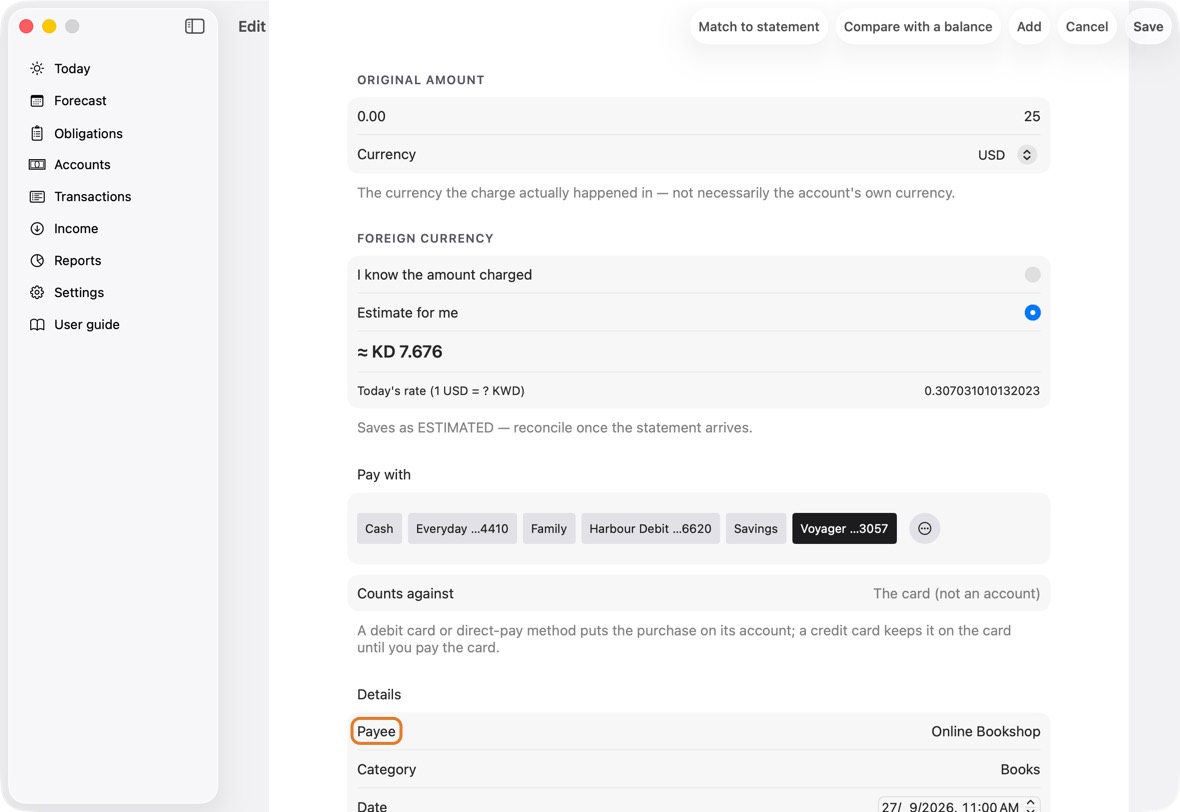Viewport: 1180px width, 812px height.
Task: Click the Today sun icon
Action: coord(37,68)
